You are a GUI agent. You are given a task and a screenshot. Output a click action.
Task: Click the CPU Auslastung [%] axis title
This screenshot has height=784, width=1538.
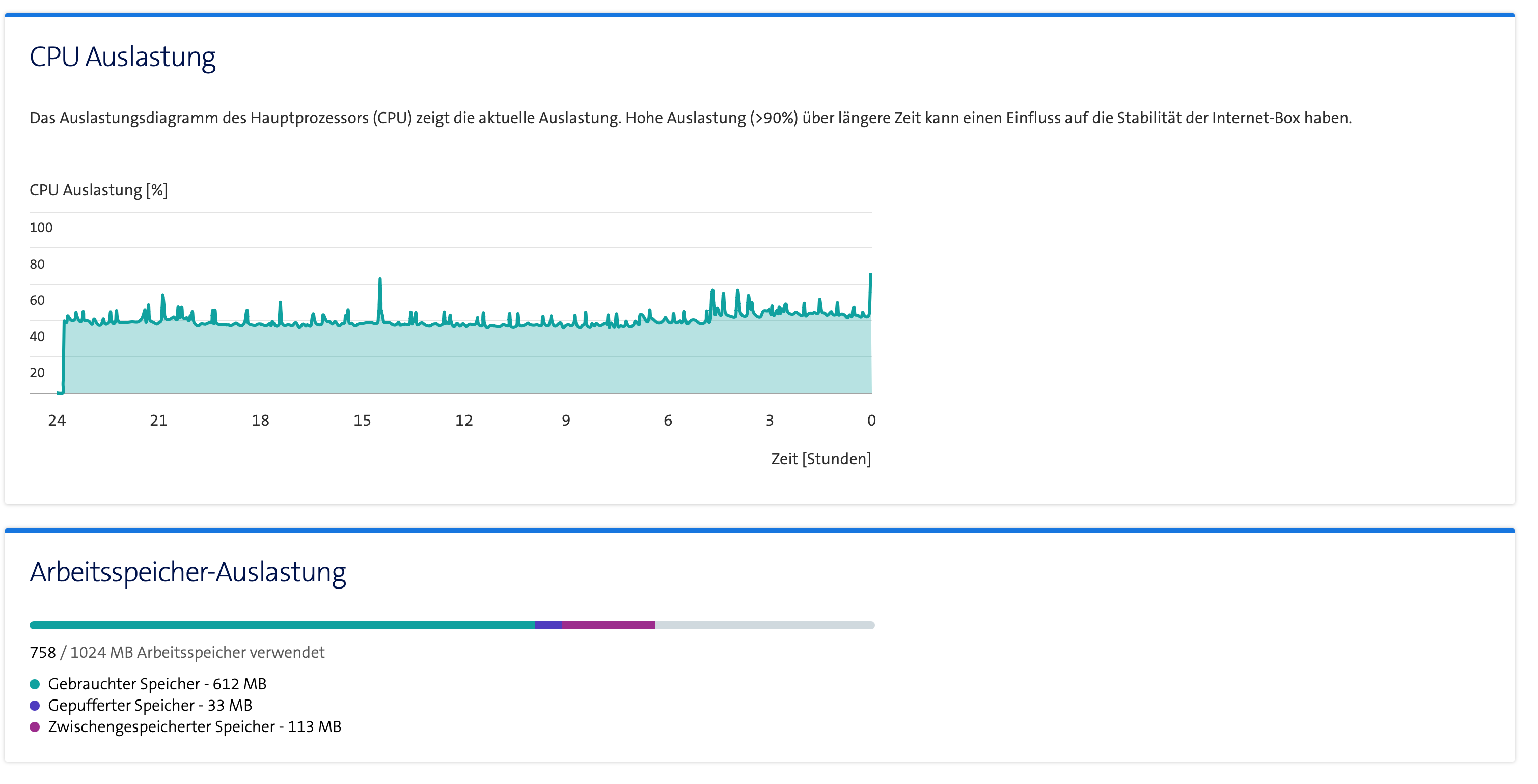(x=98, y=190)
